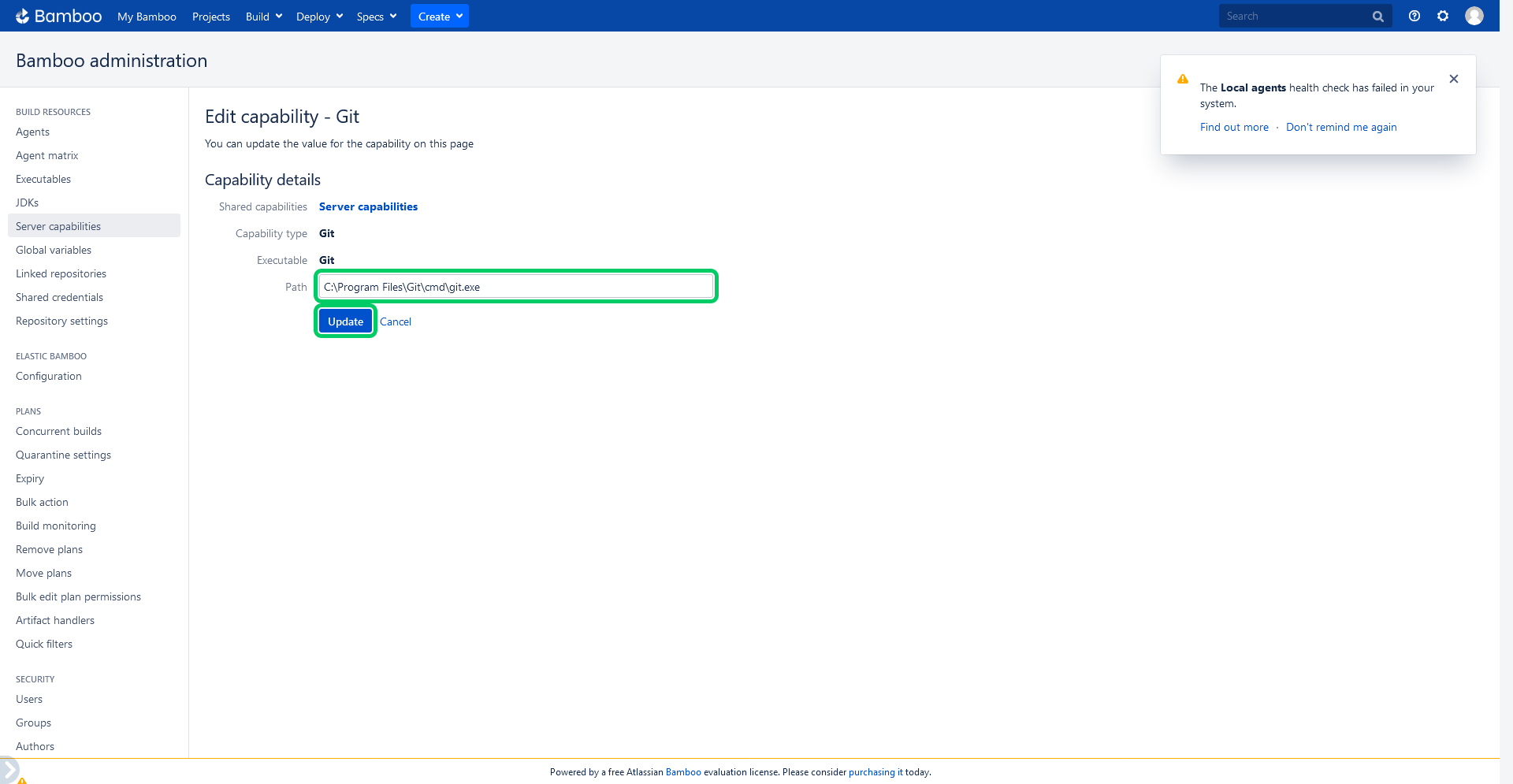Open the Bamboo link in footer

click(683, 772)
